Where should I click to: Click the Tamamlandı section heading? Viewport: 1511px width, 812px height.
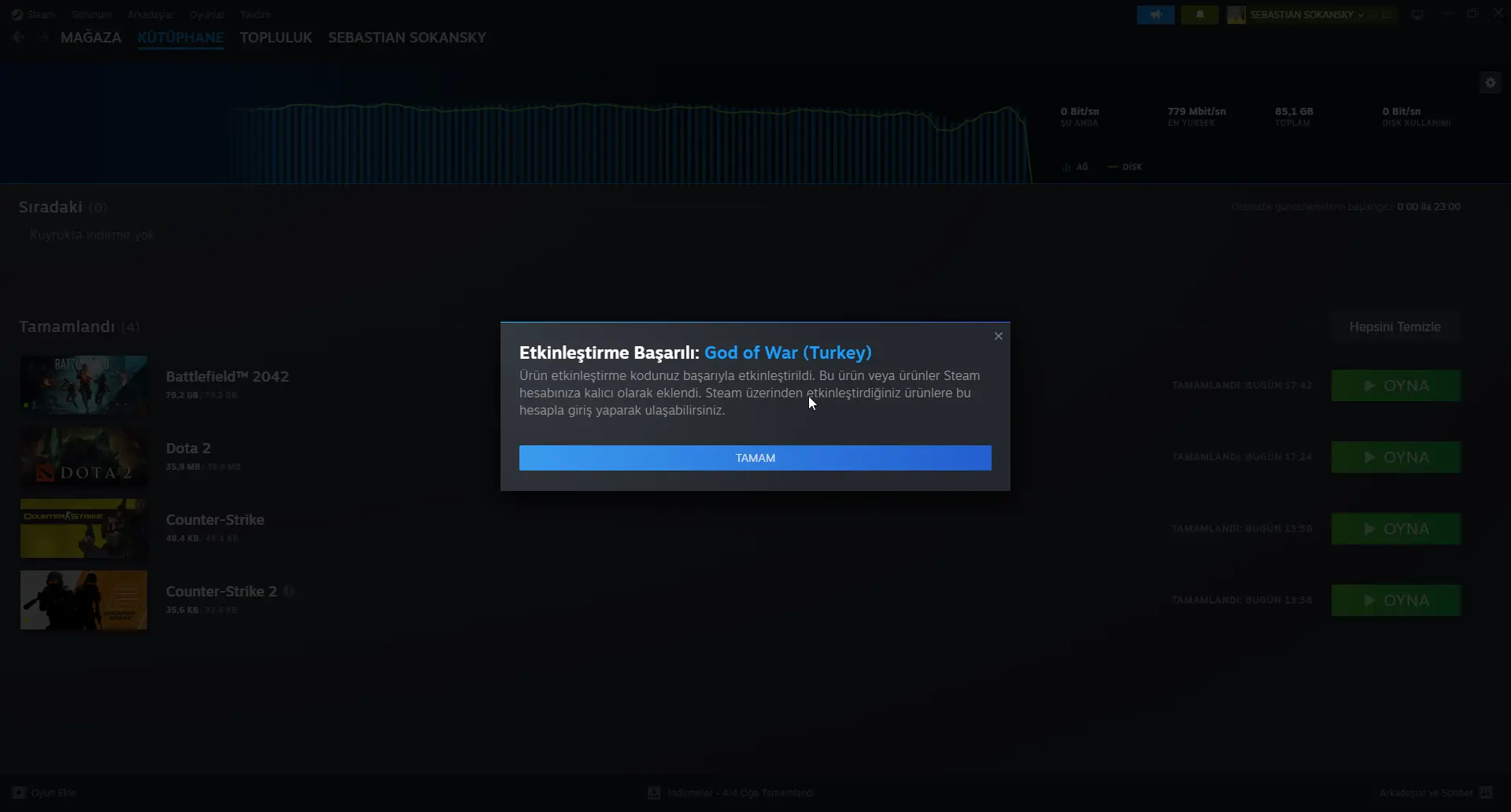pyautogui.click(x=67, y=327)
